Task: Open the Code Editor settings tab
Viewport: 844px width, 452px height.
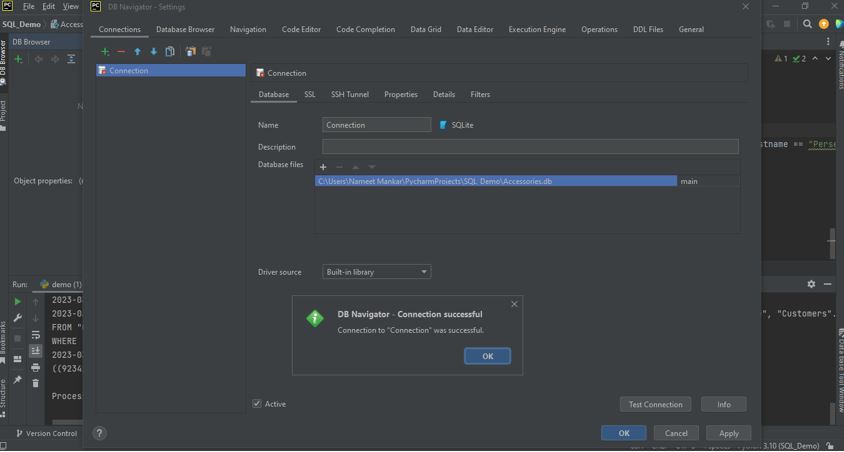Action: 301,29
